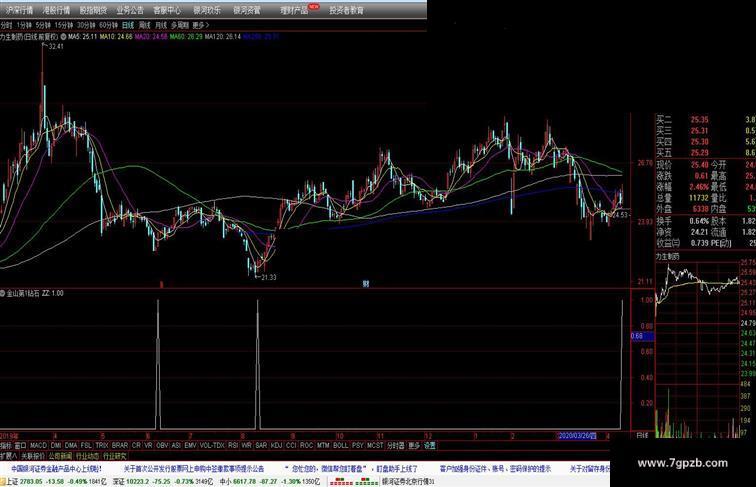Select the MCST indicator
Viewport: 756px width, 487px height.
coord(375,446)
